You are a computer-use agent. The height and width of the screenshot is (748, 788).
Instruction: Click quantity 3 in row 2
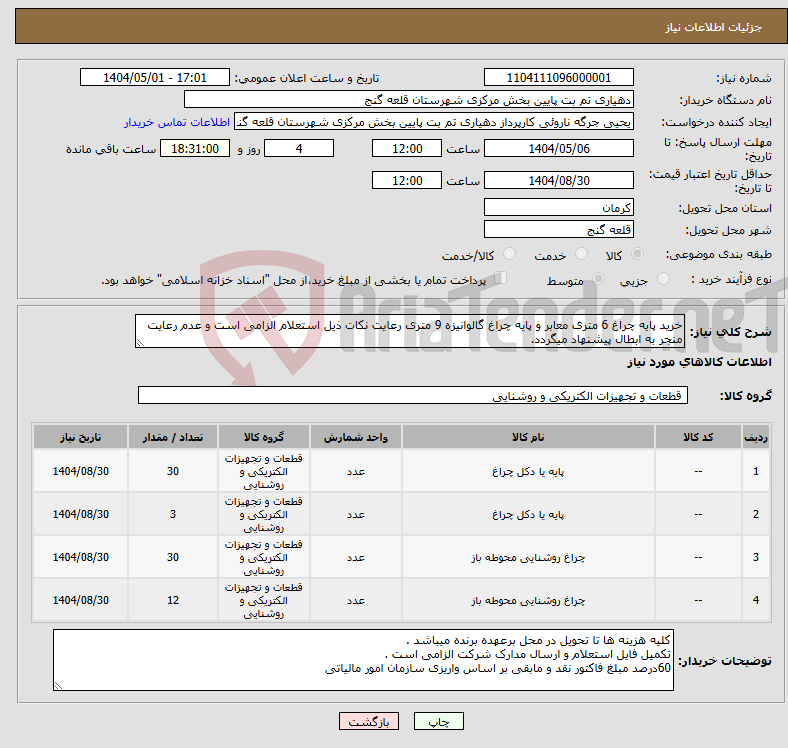tap(173, 514)
